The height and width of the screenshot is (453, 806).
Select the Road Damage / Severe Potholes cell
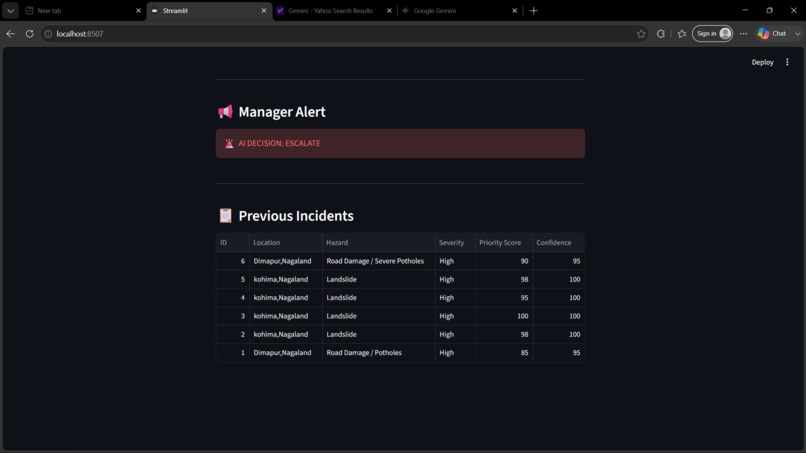click(379, 261)
